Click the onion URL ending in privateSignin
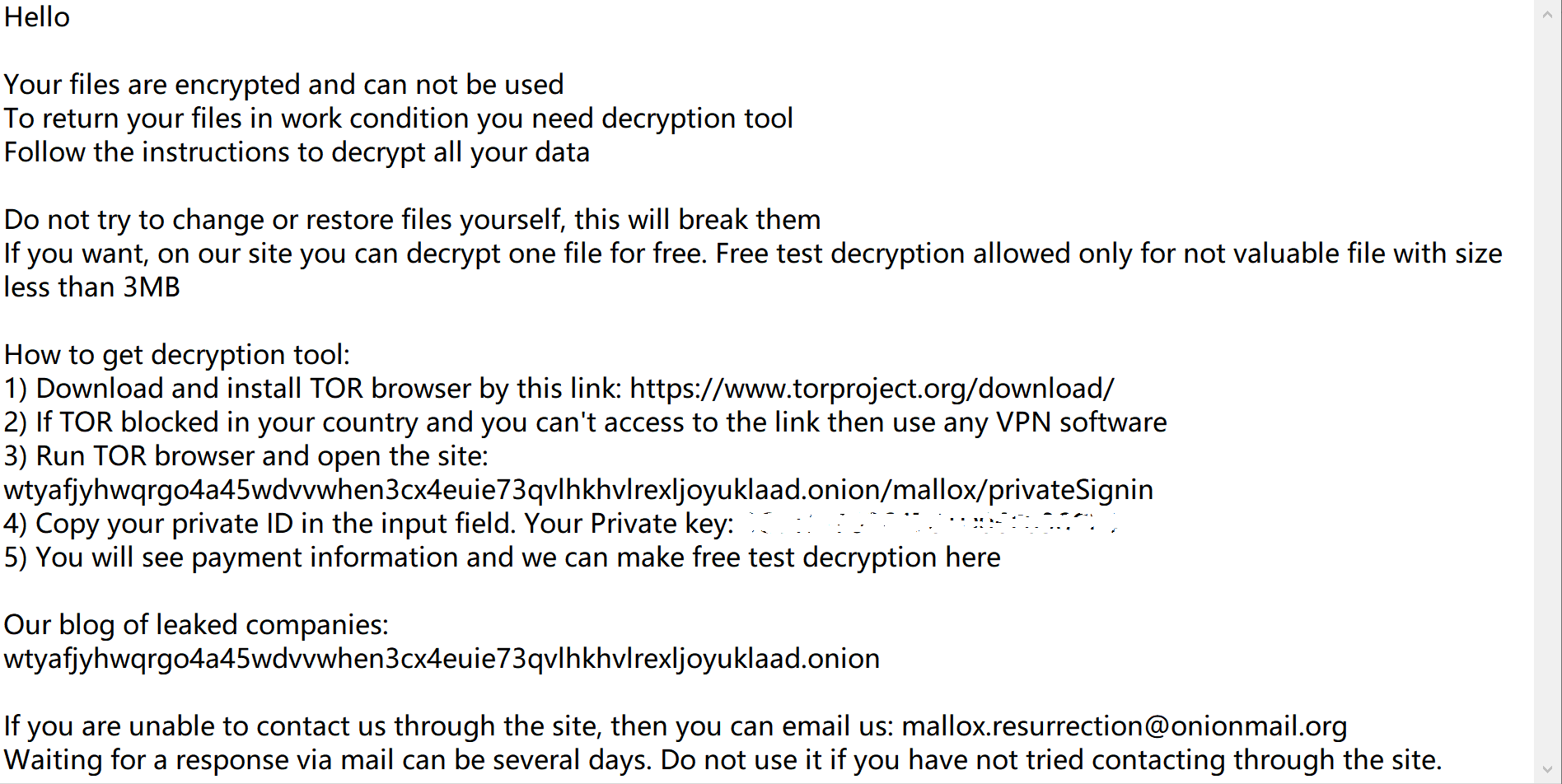The height and width of the screenshot is (784, 1562). pos(578,490)
